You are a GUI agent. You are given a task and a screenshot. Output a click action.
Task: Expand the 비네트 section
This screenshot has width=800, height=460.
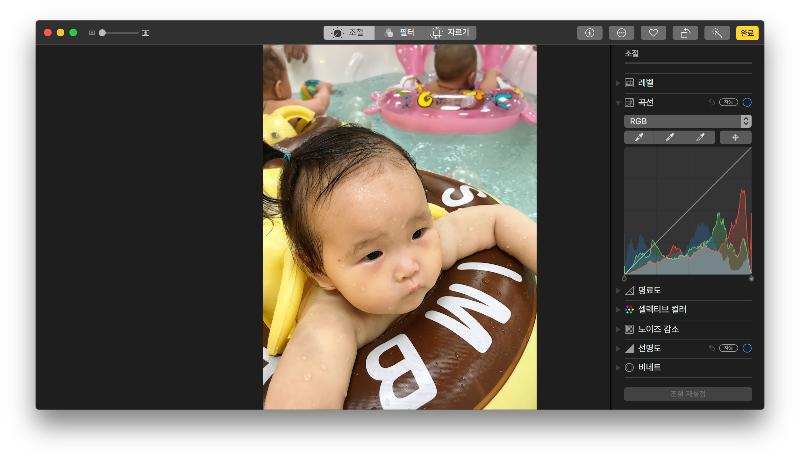click(x=618, y=367)
